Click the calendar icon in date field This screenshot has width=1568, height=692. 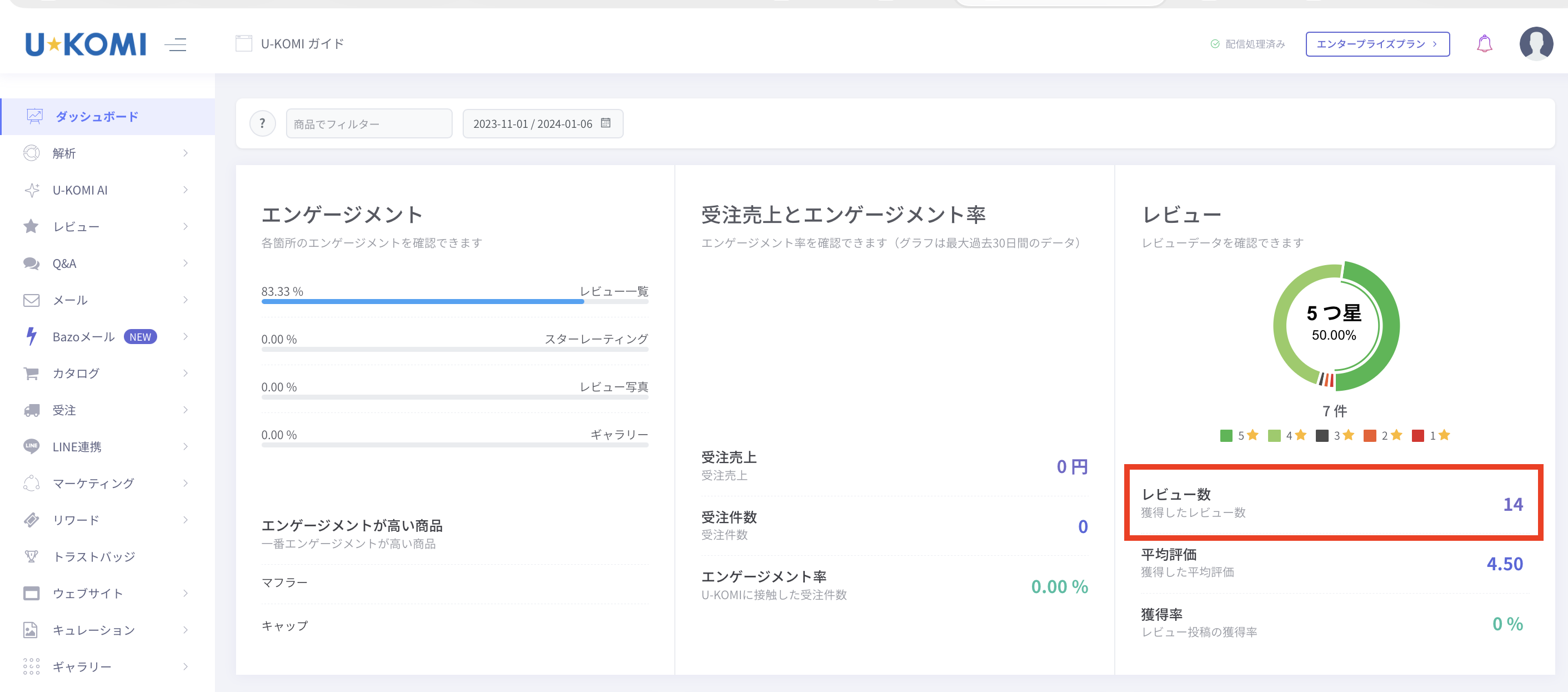(605, 123)
